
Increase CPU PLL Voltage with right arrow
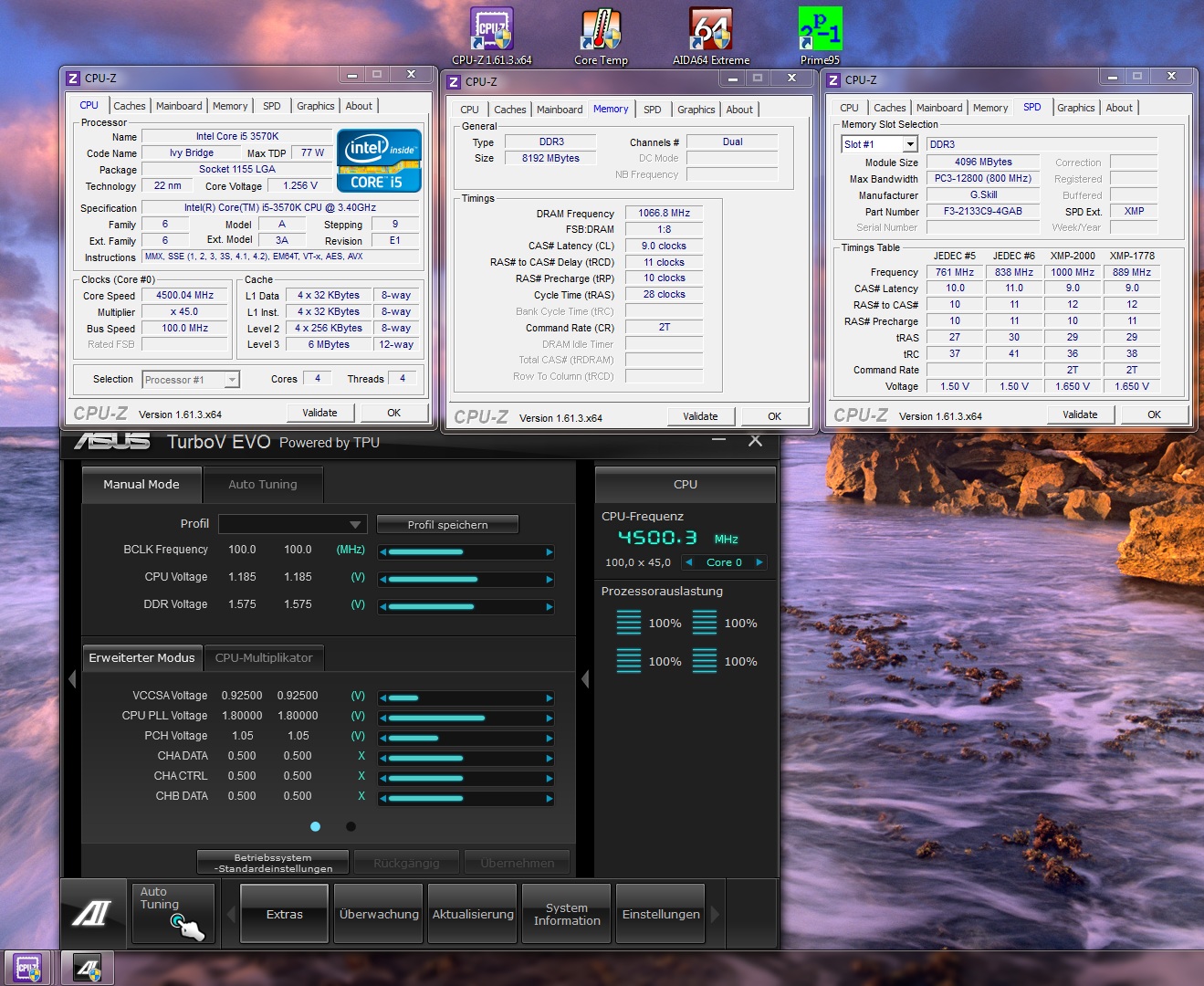[549, 719]
